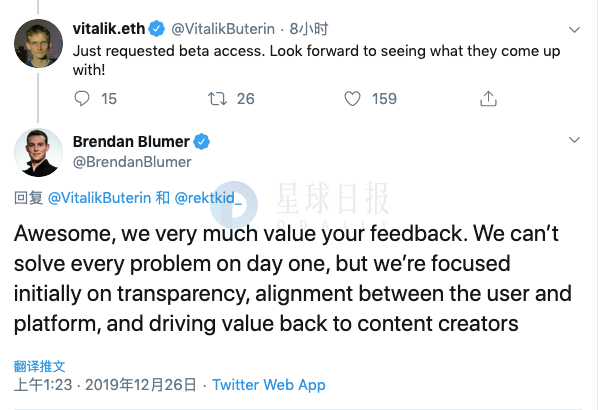
Task: Click Vitalik's blue verified badge
Action: pos(157,29)
